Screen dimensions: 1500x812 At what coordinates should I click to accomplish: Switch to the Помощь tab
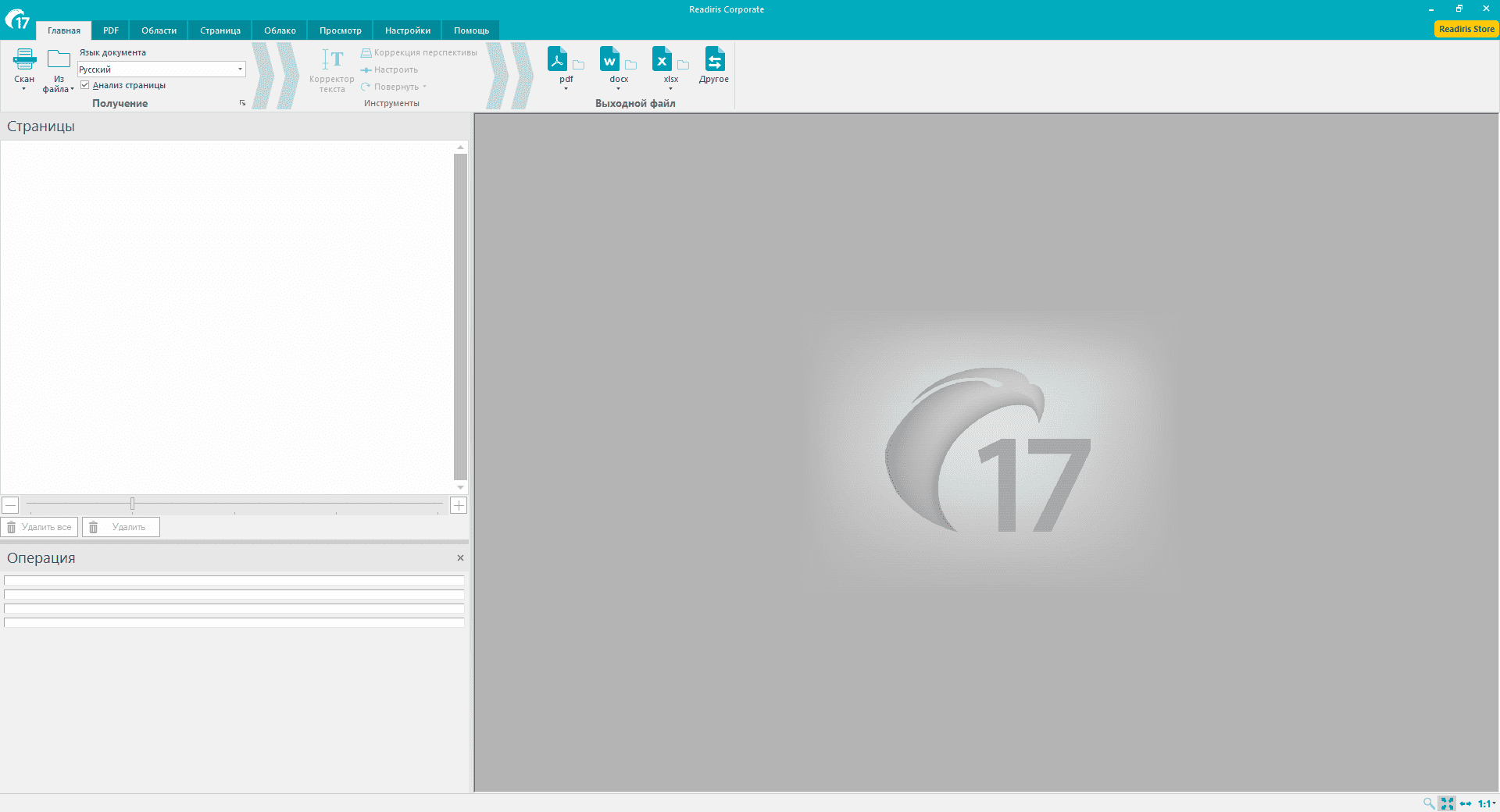coord(471,30)
